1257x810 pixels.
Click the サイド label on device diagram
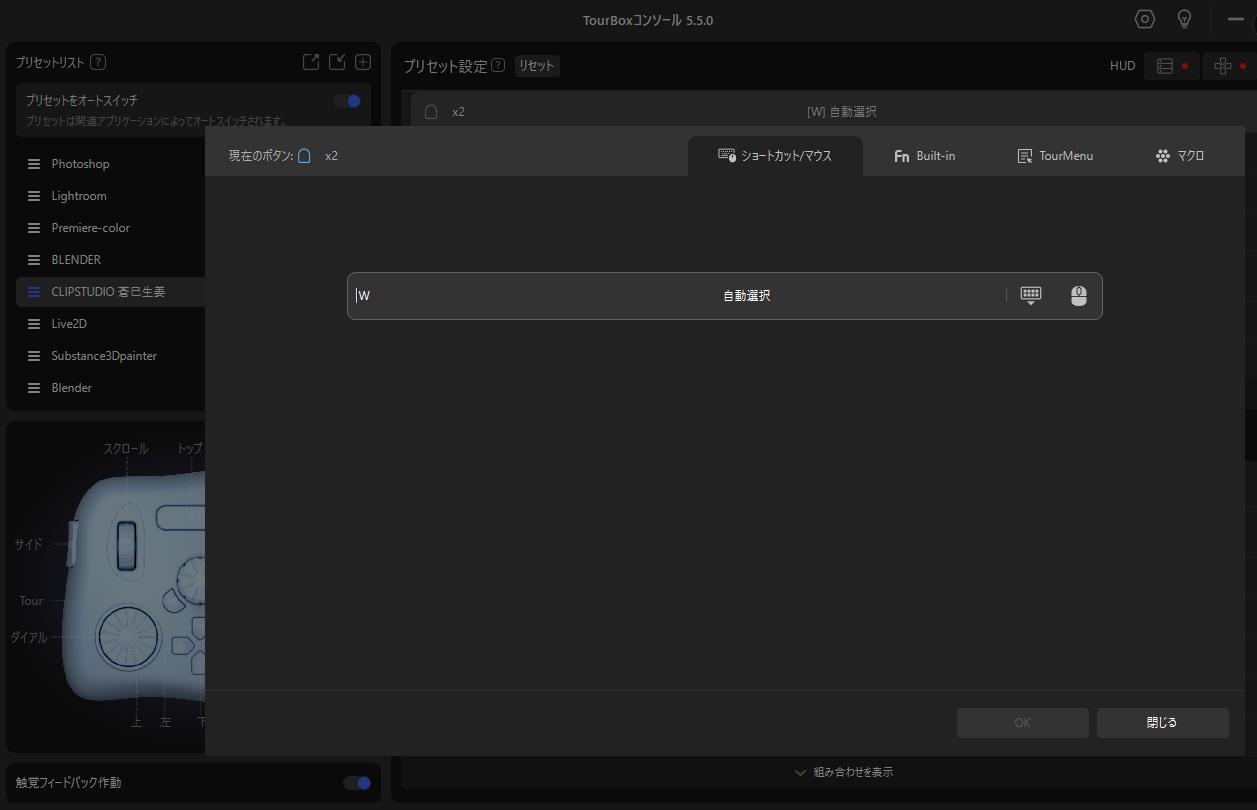click(x=28, y=545)
